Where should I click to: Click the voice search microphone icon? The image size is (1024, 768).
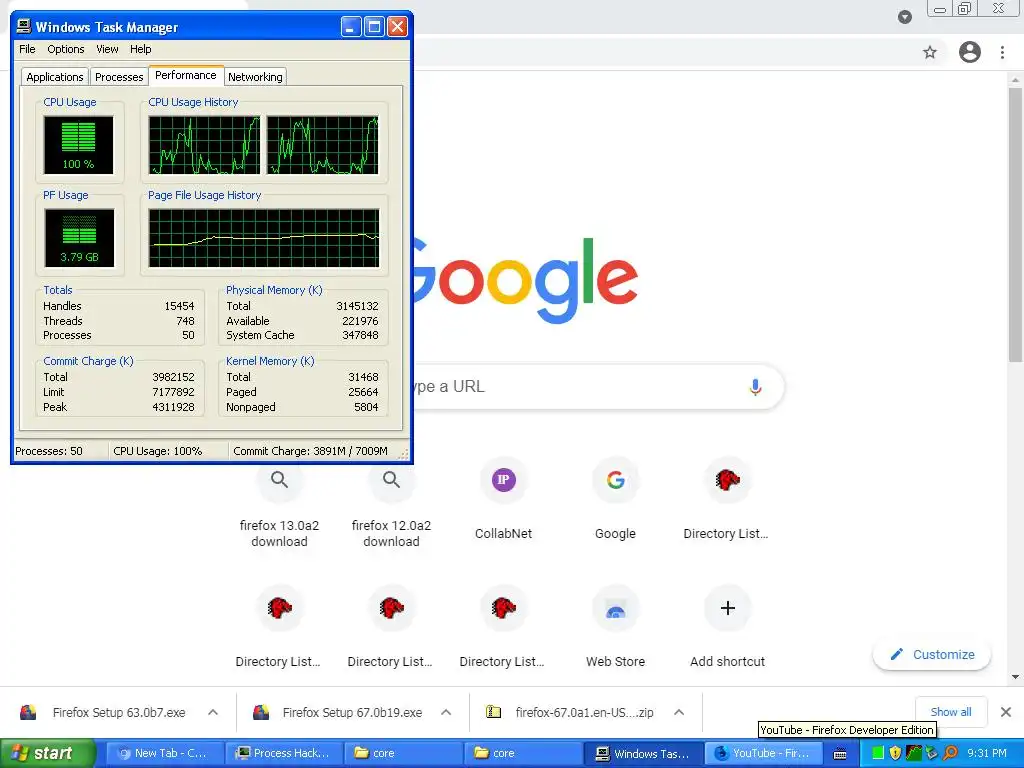[x=755, y=387]
